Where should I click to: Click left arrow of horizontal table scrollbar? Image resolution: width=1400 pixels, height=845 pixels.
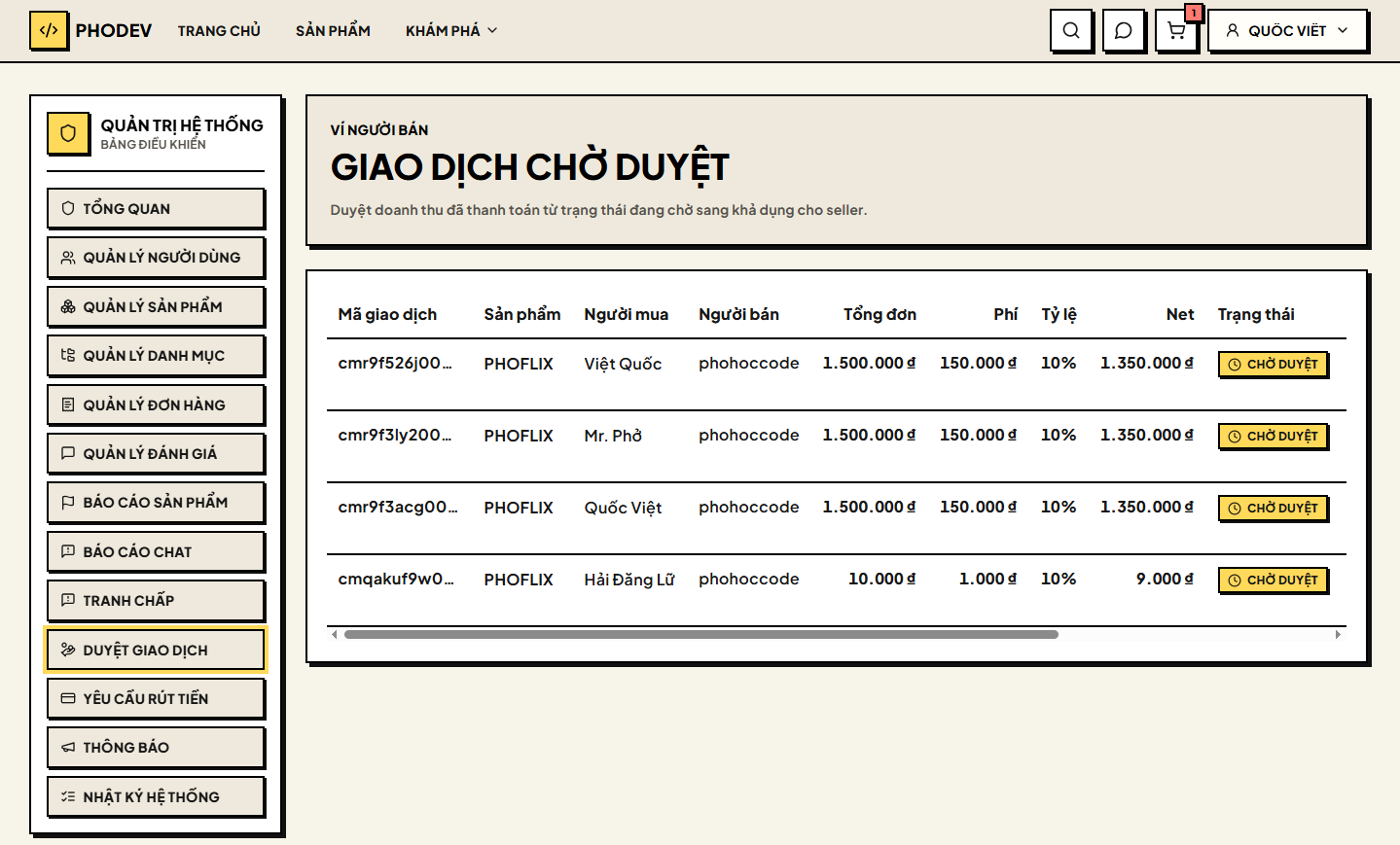pos(335,635)
